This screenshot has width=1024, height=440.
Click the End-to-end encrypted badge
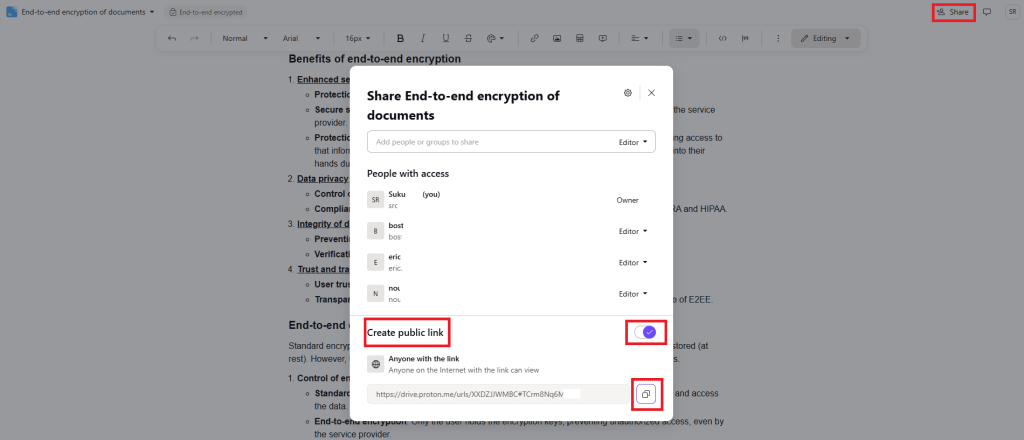coord(206,12)
